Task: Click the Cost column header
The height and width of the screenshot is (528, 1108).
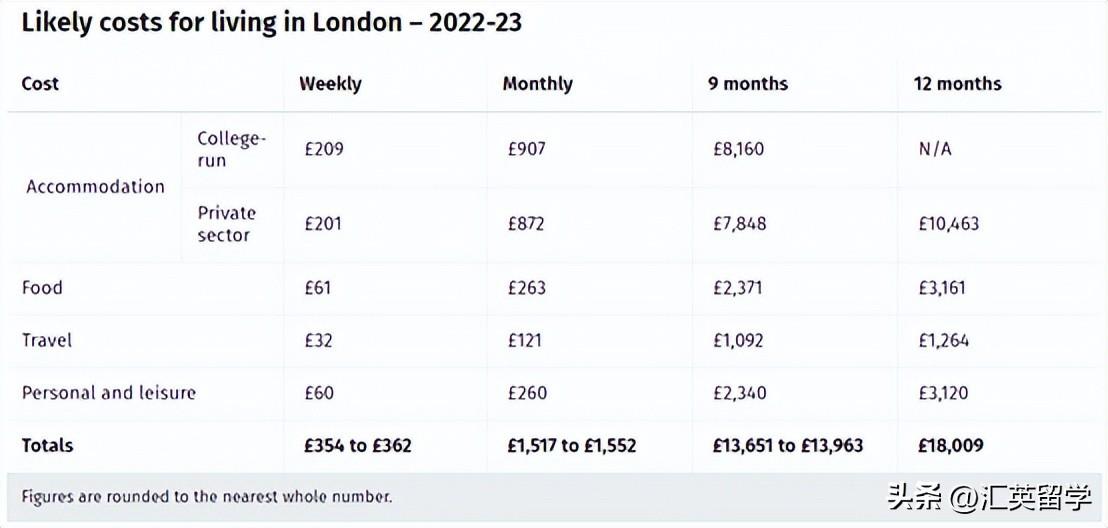Action: tap(40, 84)
